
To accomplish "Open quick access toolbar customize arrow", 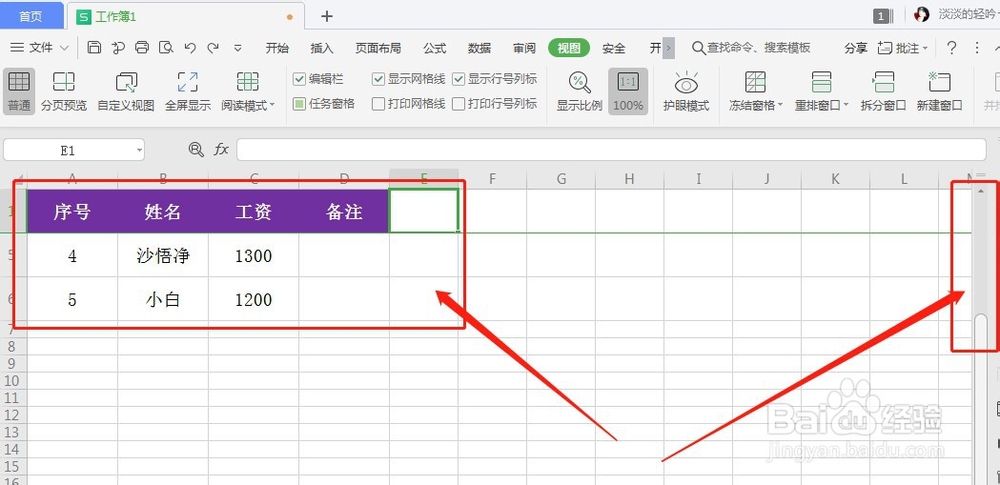I will (238, 48).
